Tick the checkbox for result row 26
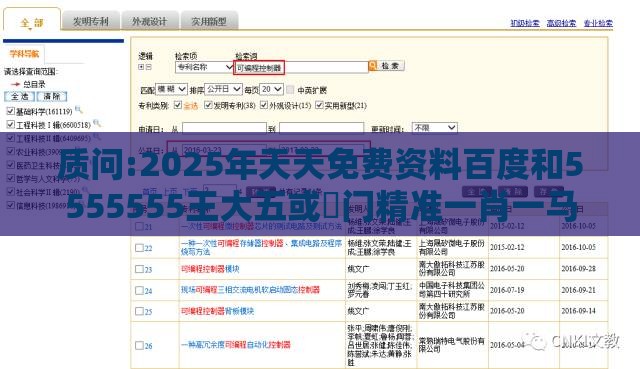This screenshot has height=369, width=640. click(139, 345)
